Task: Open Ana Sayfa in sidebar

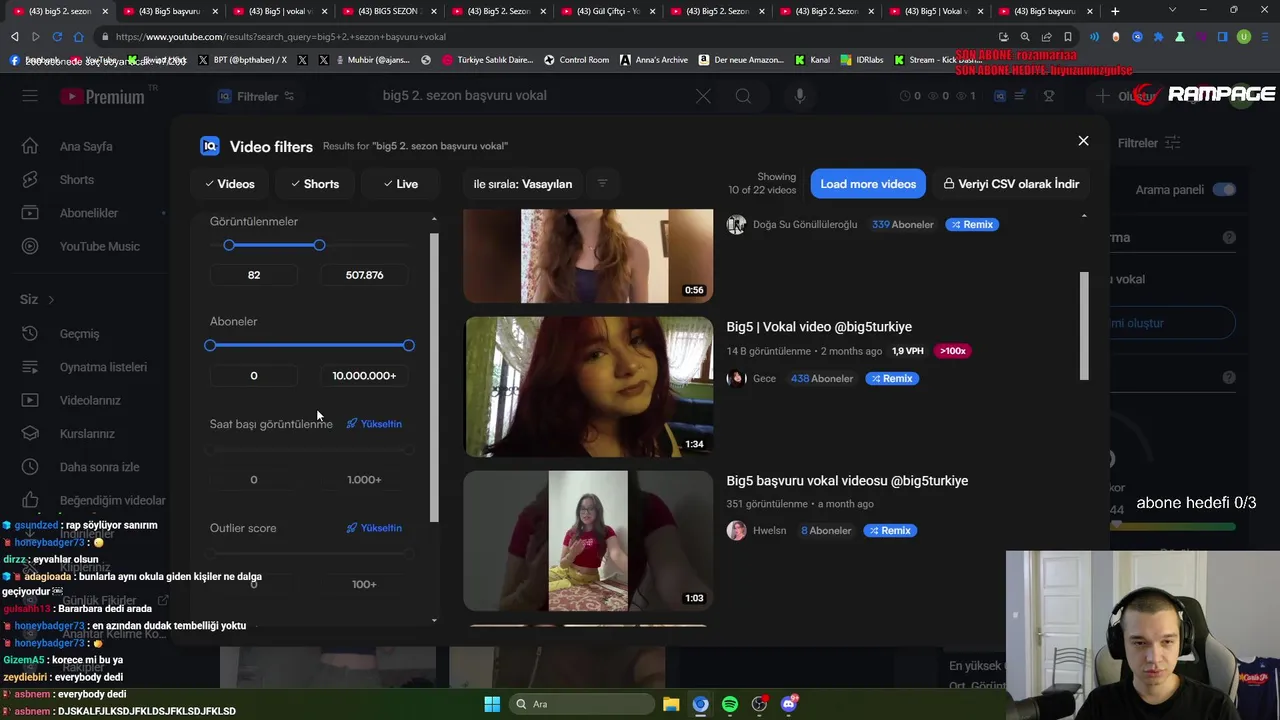Action: [x=85, y=146]
